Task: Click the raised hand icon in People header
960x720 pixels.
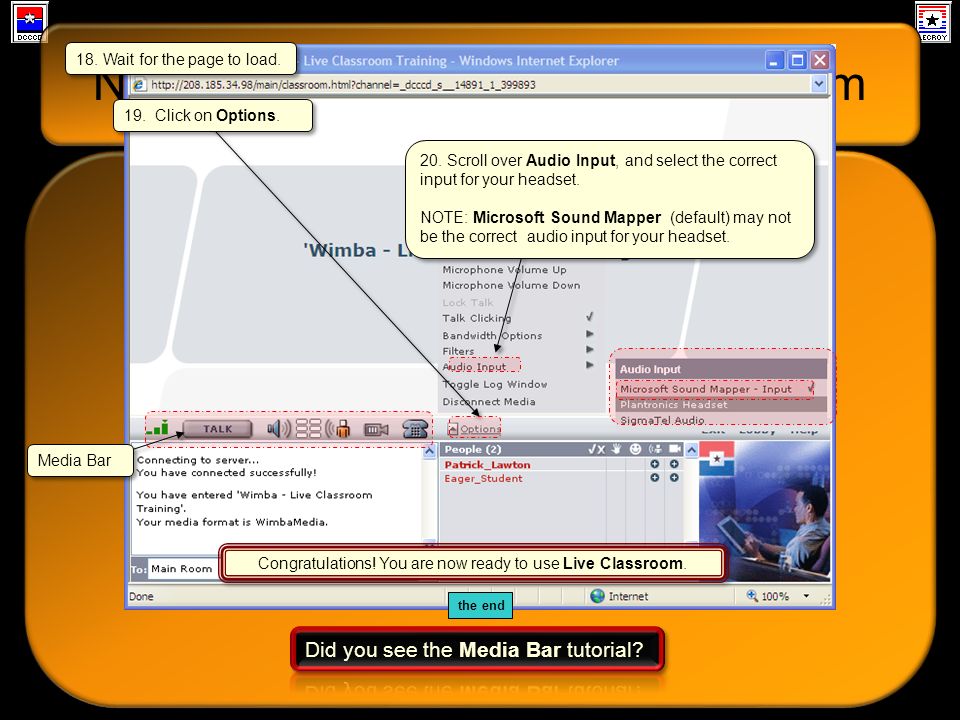Action: [617, 449]
